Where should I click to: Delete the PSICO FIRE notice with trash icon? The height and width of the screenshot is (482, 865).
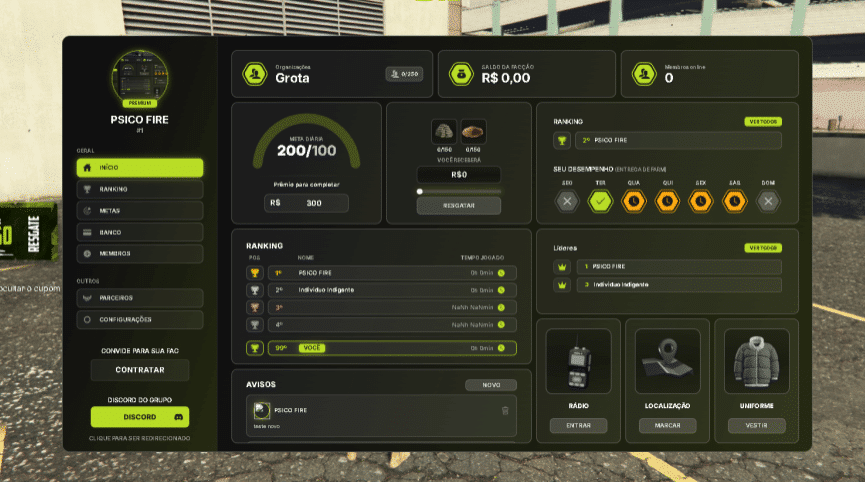505,410
